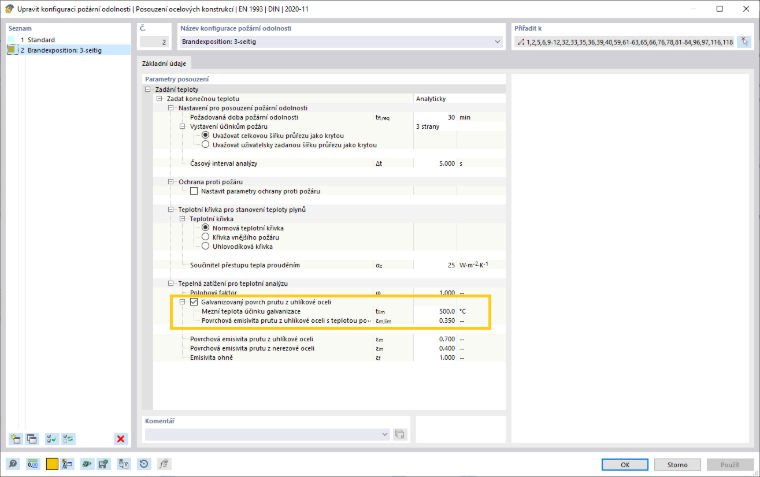
Task: Collapse galvanized surface sub-tree expander
Action: [x=182, y=302]
